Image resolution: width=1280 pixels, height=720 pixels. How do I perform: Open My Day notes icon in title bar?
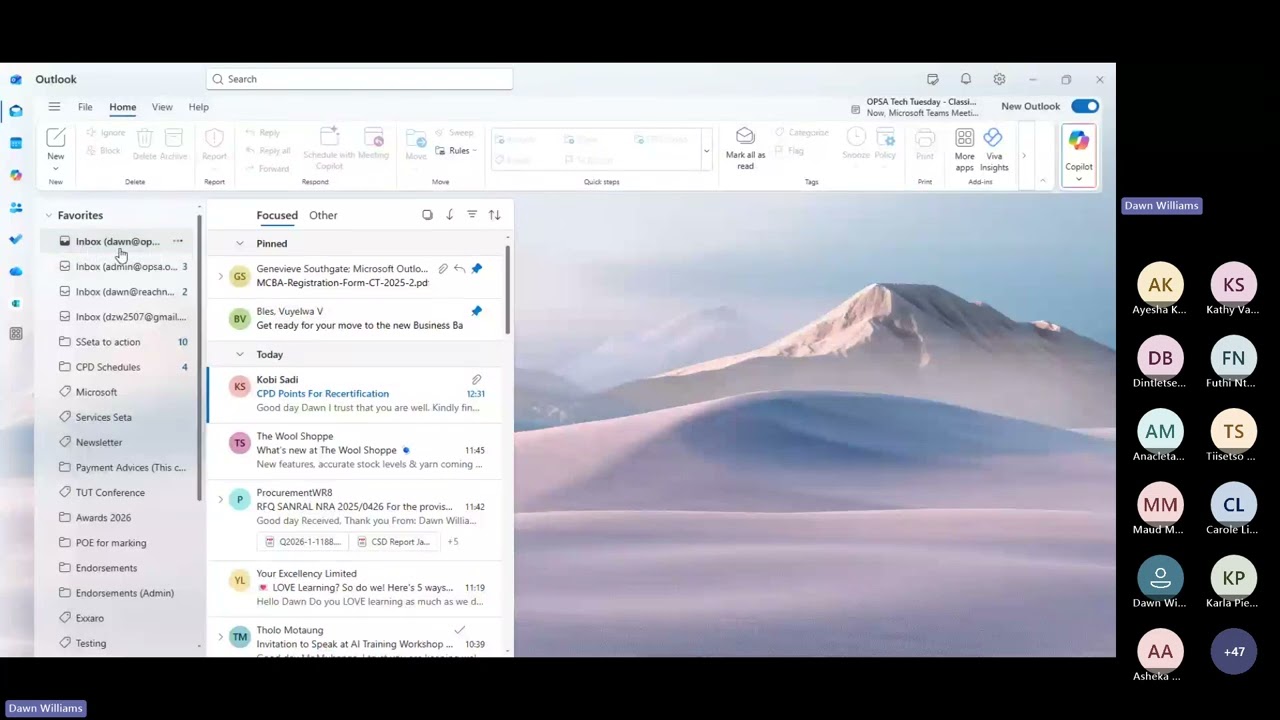[x=933, y=79]
